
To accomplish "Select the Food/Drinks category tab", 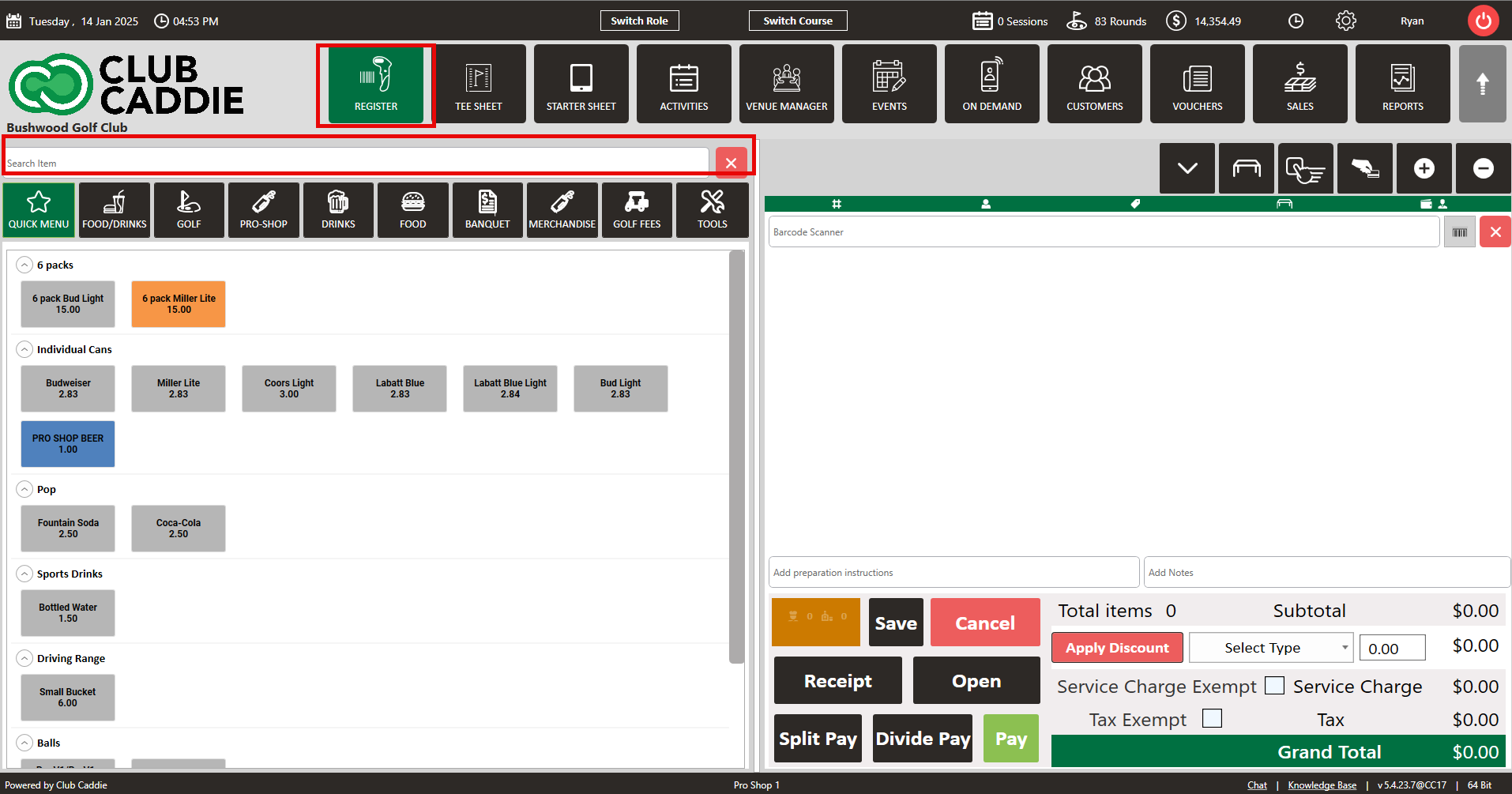I will coord(115,210).
